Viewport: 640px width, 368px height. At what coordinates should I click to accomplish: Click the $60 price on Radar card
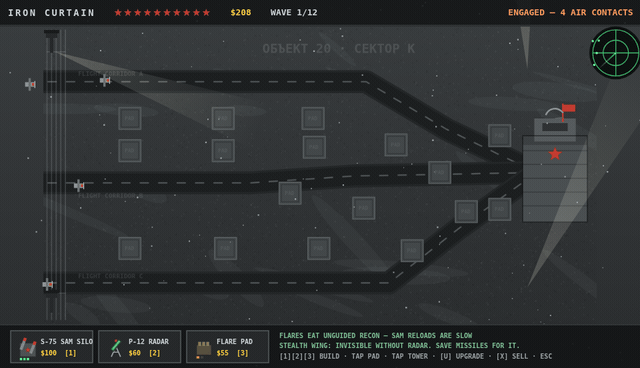click(135, 353)
